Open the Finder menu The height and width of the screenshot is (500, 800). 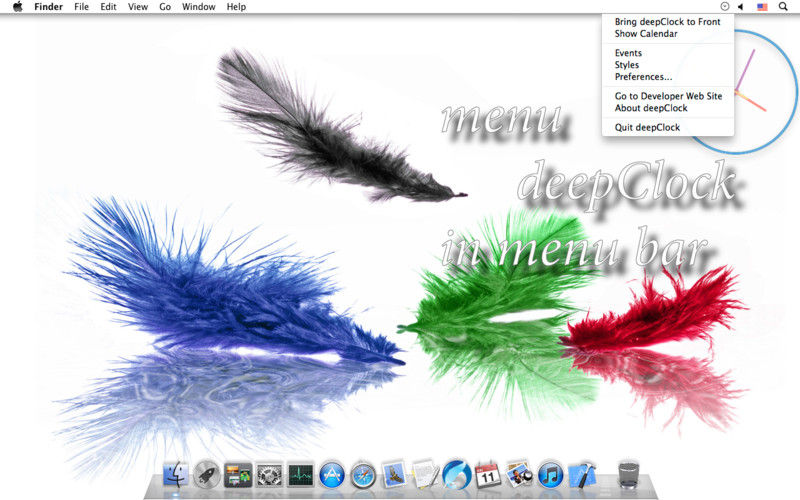click(x=48, y=7)
